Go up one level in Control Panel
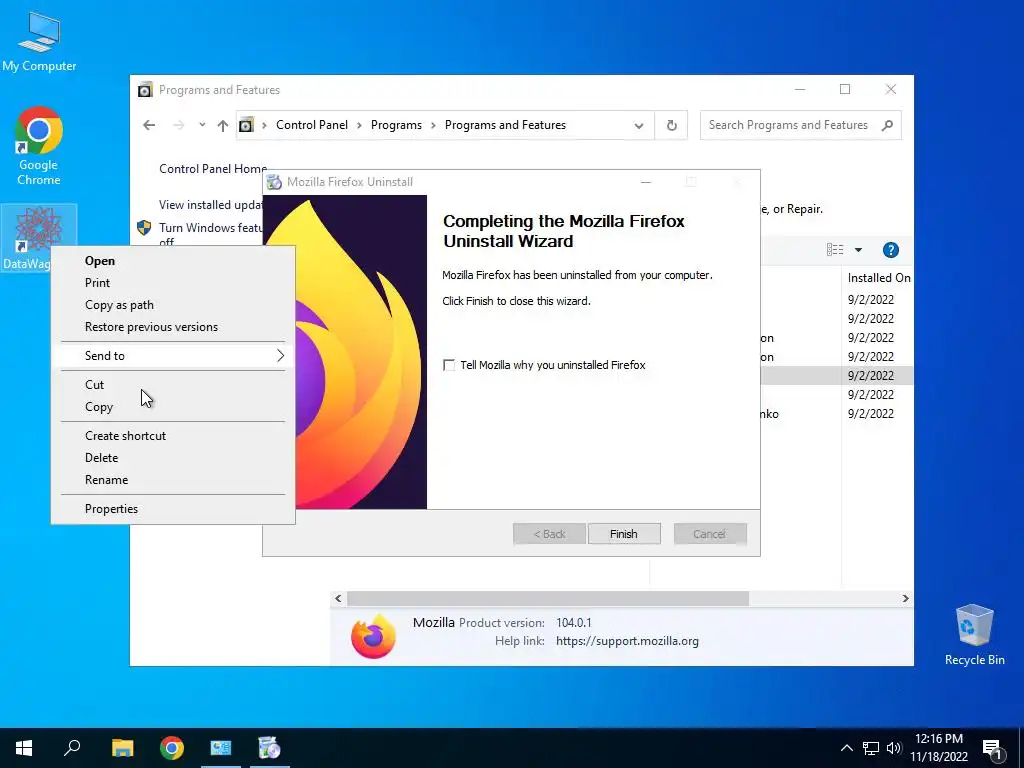Viewport: 1024px width, 768px height. [x=223, y=125]
